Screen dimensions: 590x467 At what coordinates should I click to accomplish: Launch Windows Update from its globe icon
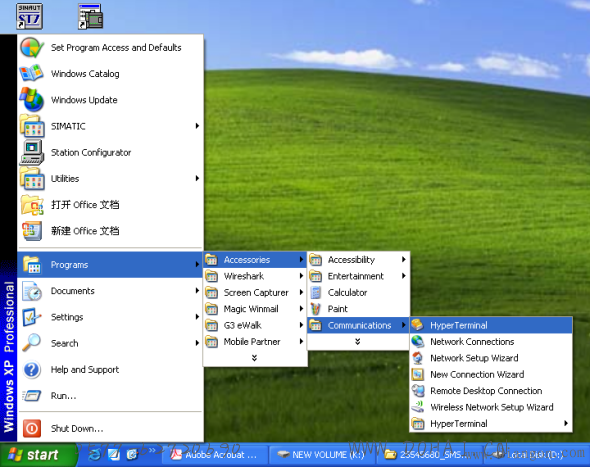tap(32, 100)
